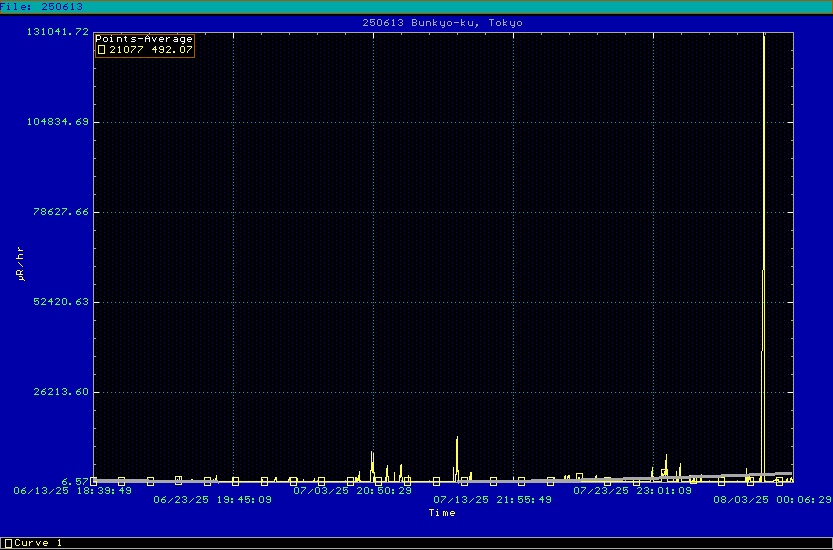Select the 131041.72 Y-axis maximum value

pyautogui.click(x=58, y=32)
